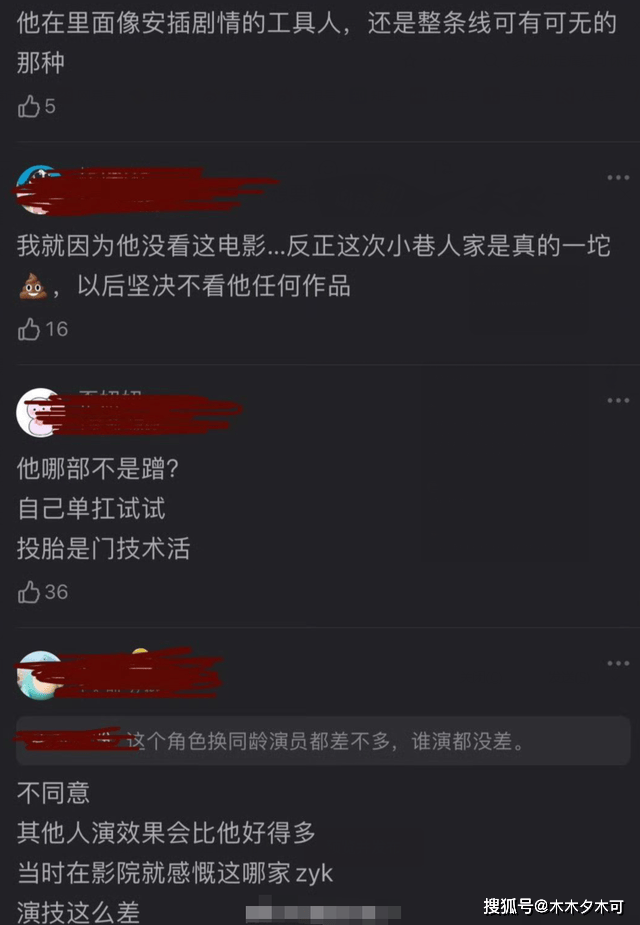Click the 搜狐号@木木夕木可 watermark
Screen dimensions: 640x925
click(x=554, y=906)
